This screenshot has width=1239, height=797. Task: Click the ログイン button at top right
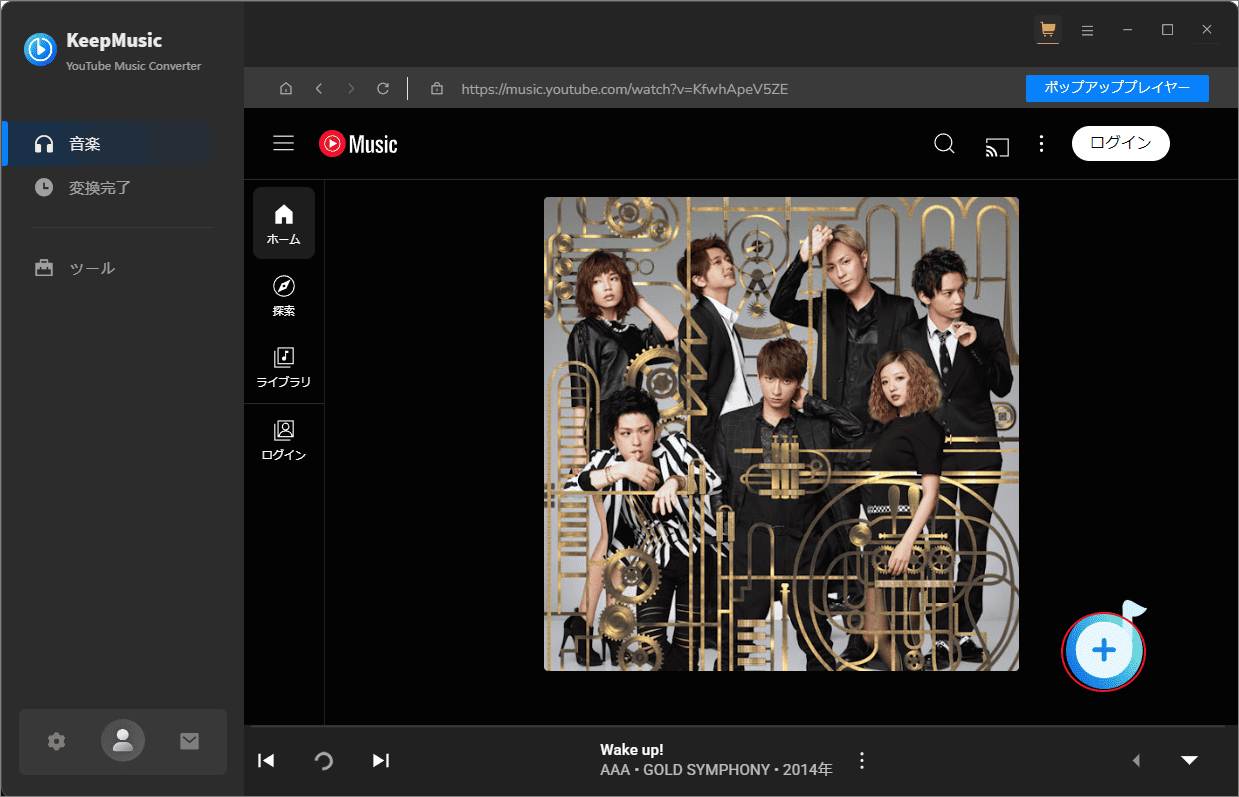(x=1120, y=143)
